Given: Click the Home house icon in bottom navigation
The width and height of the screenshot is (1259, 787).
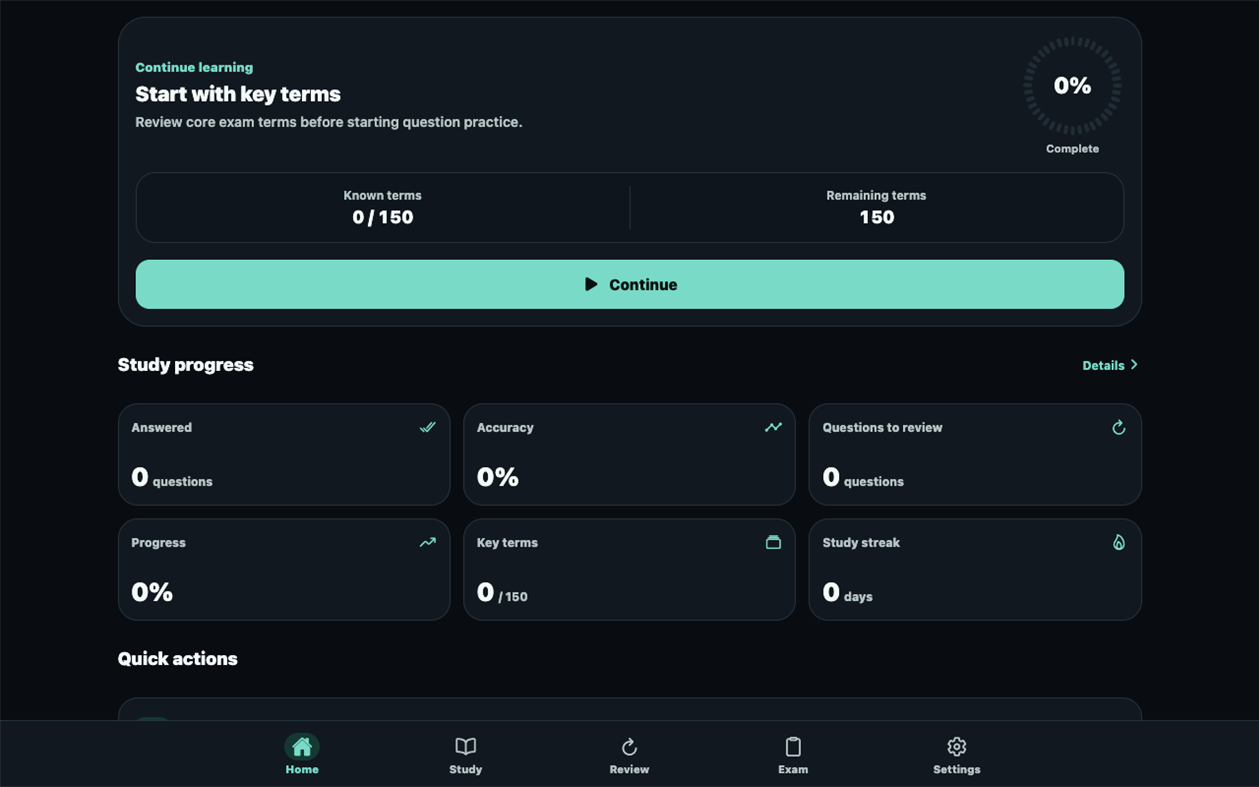Looking at the screenshot, I should click(302, 746).
